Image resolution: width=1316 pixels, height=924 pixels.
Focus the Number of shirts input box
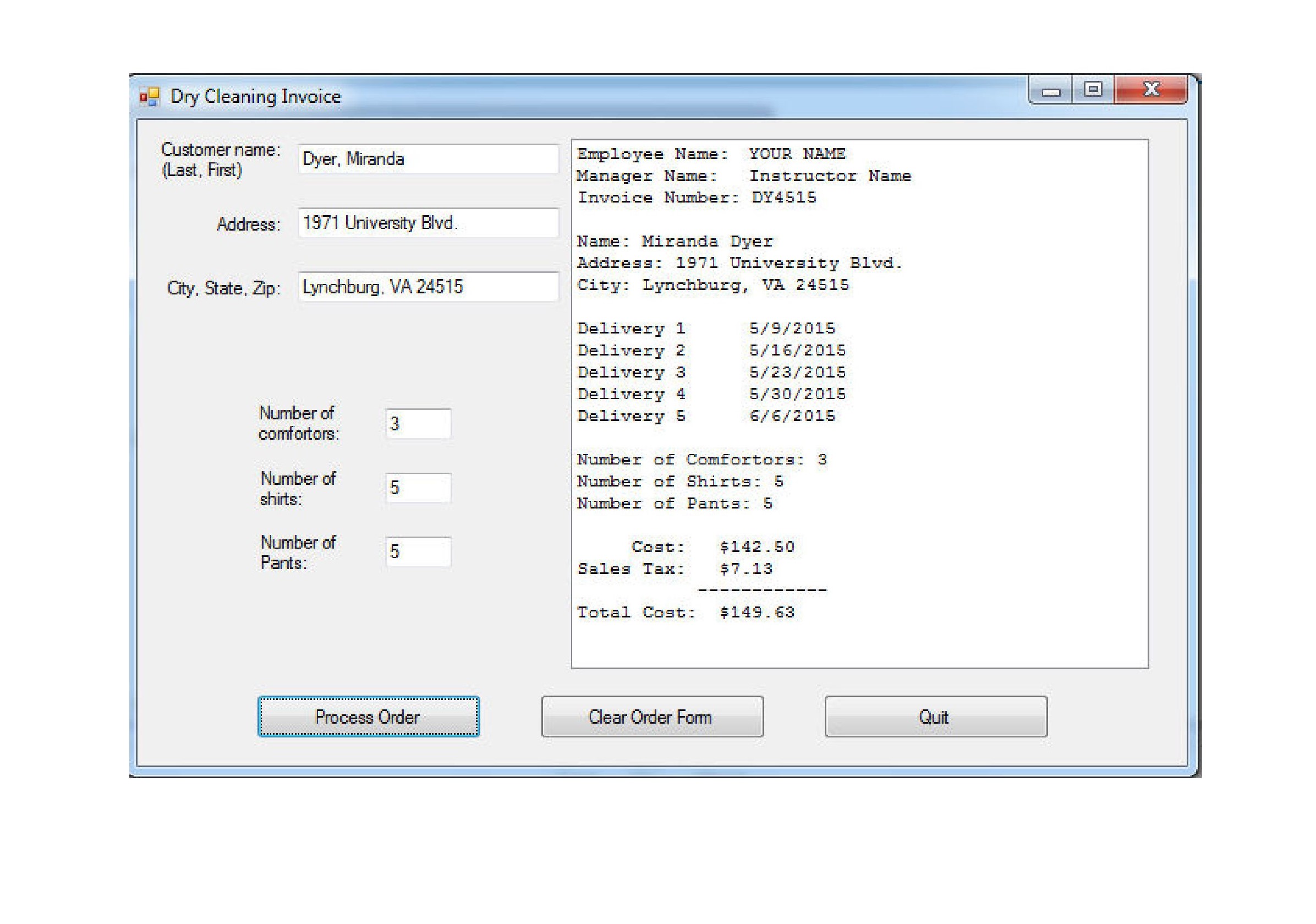click(x=419, y=488)
